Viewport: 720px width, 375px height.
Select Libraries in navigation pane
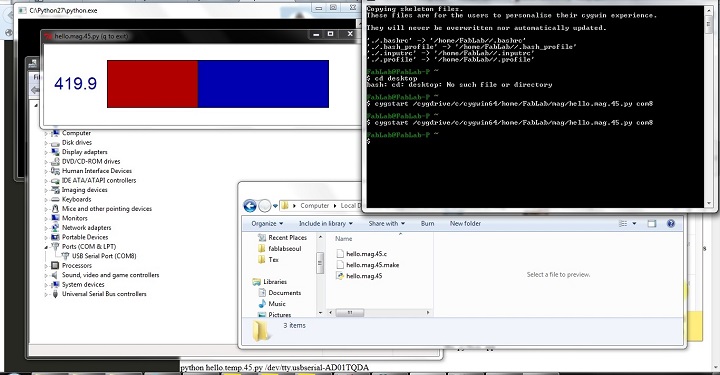pyautogui.click(x=270, y=282)
